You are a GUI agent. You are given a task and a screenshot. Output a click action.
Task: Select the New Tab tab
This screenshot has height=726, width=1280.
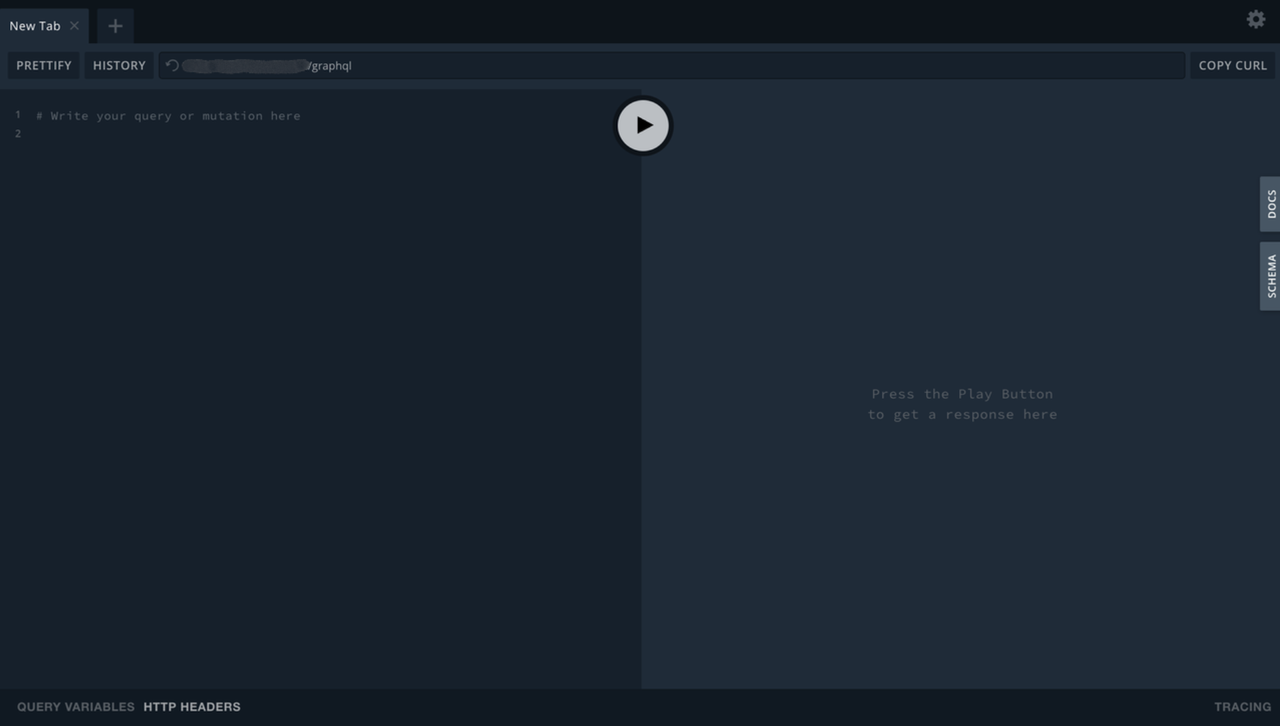(x=35, y=25)
